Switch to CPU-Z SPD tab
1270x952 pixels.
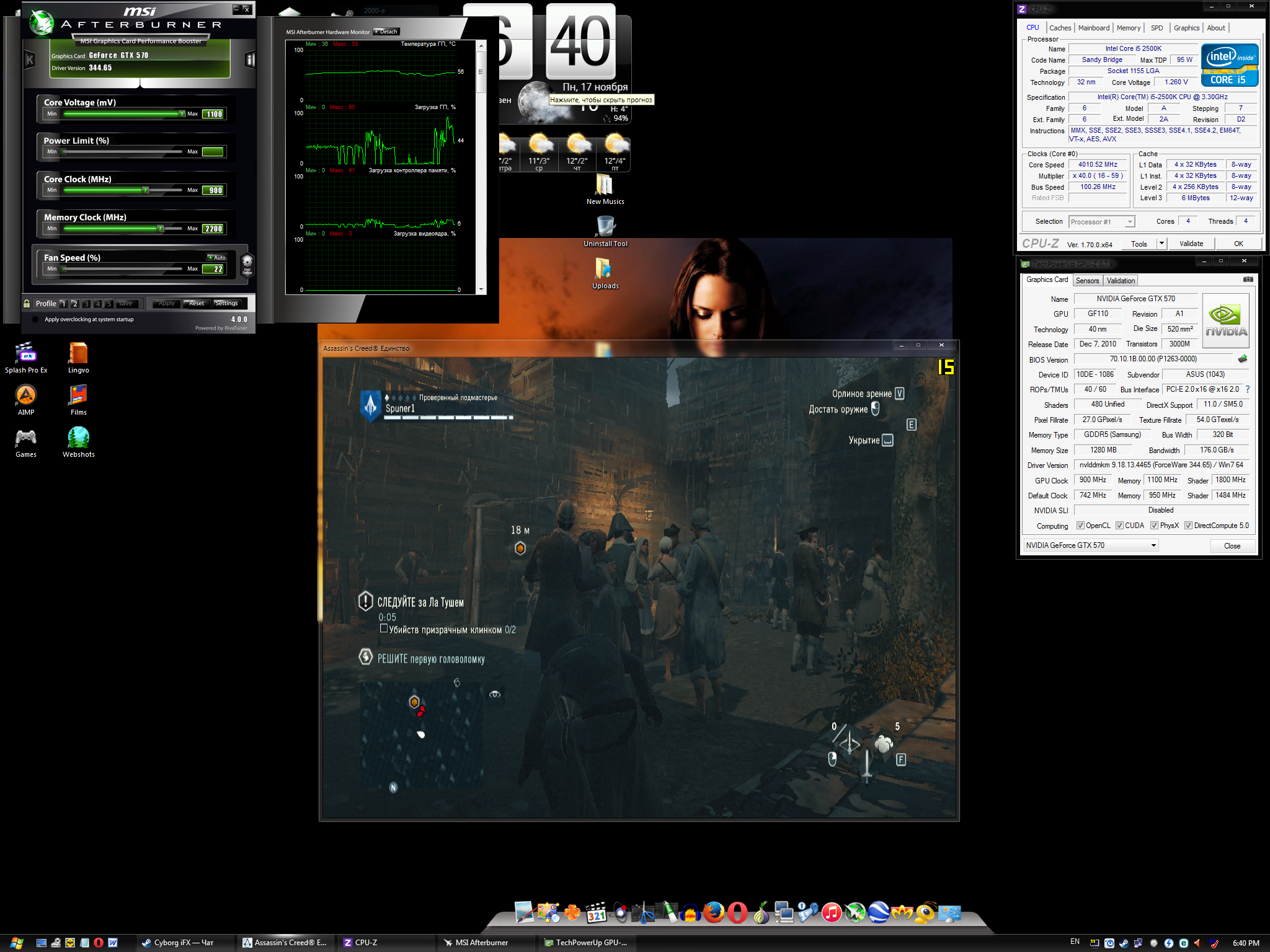click(x=1157, y=28)
